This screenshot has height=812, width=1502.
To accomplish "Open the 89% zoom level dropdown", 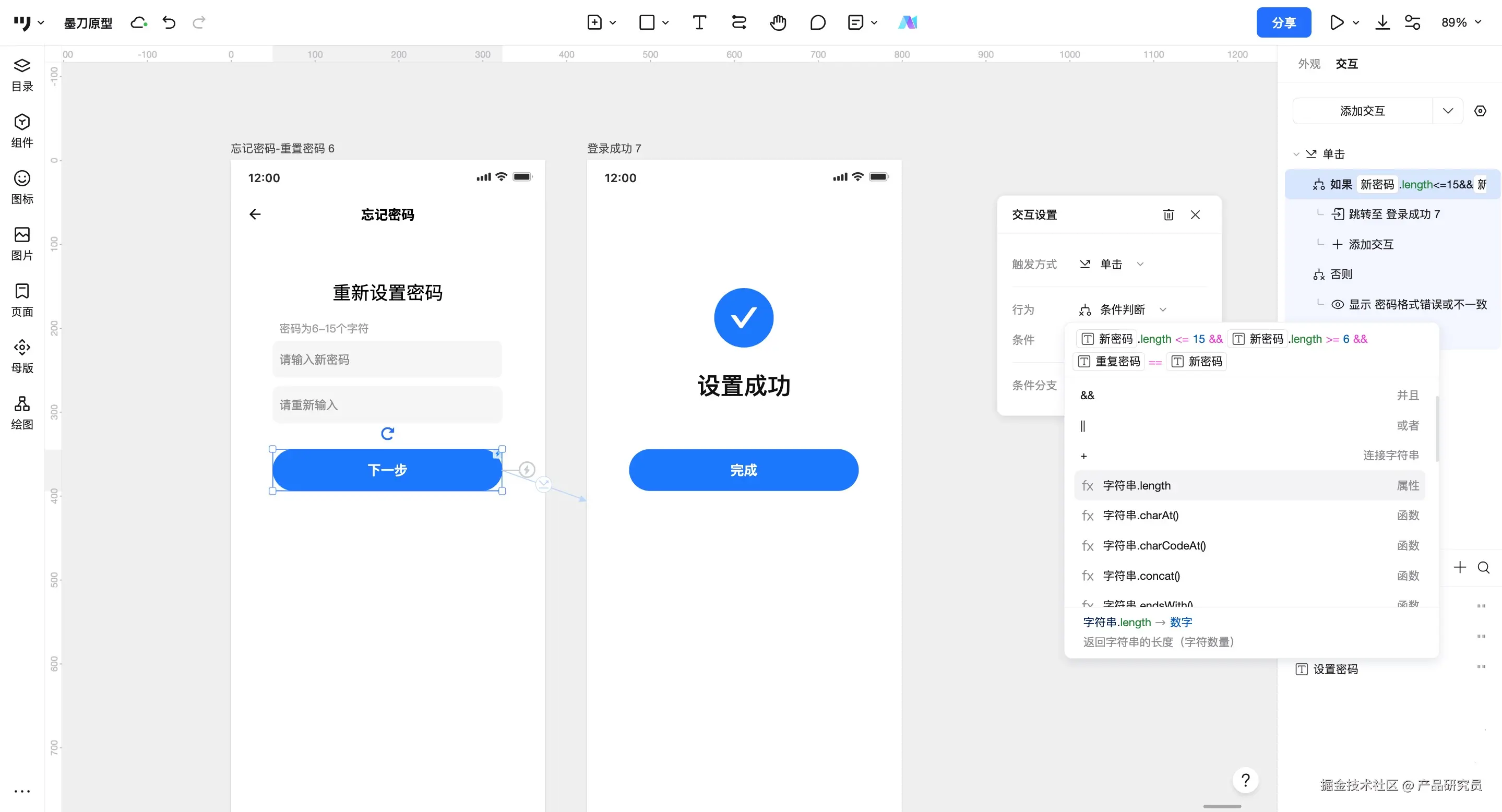I will coord(1461,23).
